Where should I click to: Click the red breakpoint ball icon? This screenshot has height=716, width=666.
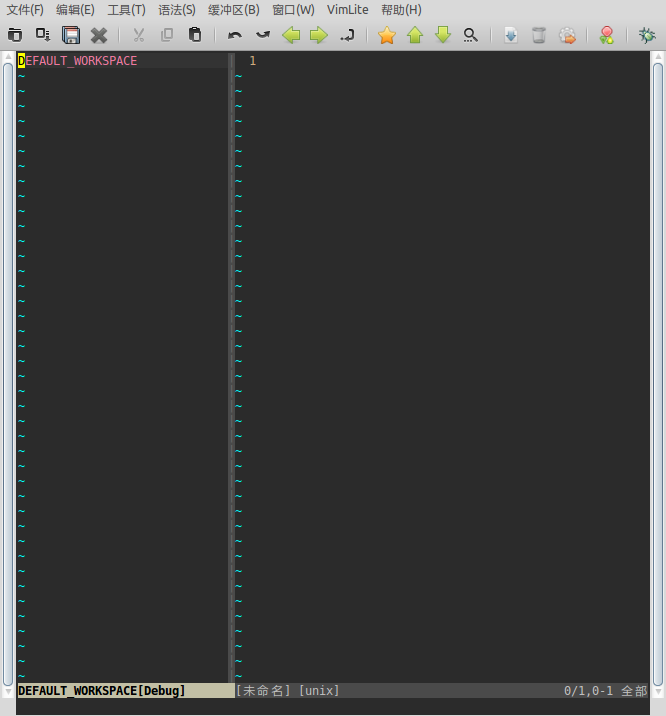point(607,35)
